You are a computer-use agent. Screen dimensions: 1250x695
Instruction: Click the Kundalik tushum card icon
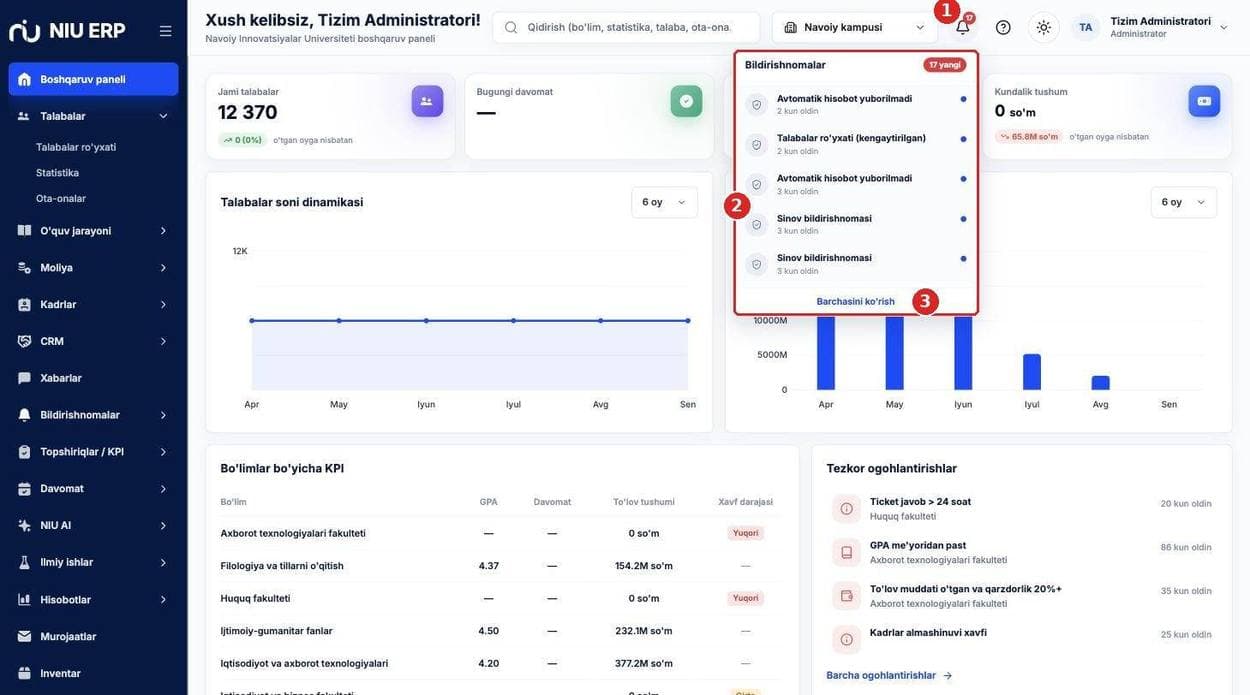coord(1204,101)
